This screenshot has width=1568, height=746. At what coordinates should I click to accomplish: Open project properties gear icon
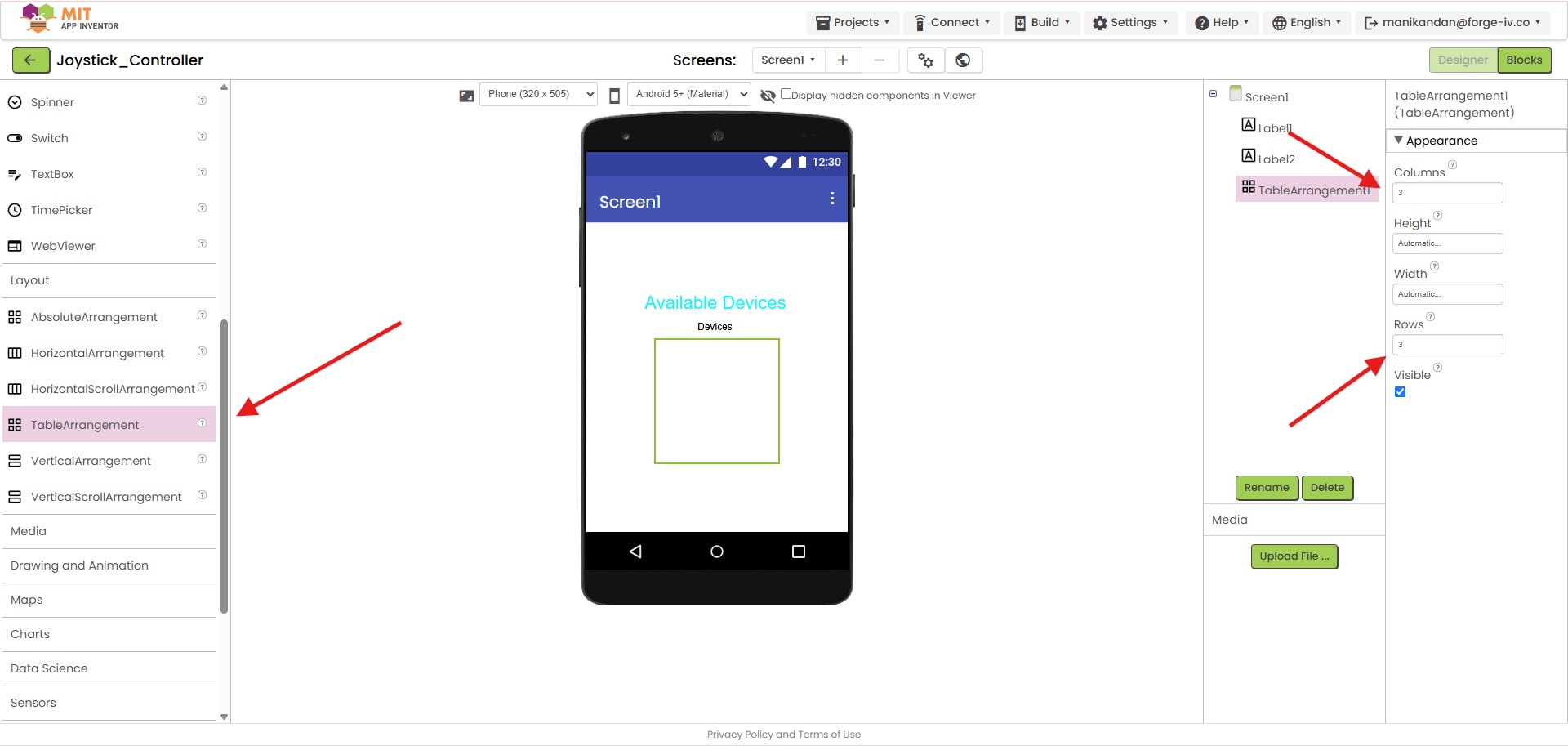click(x=926, y=60)
